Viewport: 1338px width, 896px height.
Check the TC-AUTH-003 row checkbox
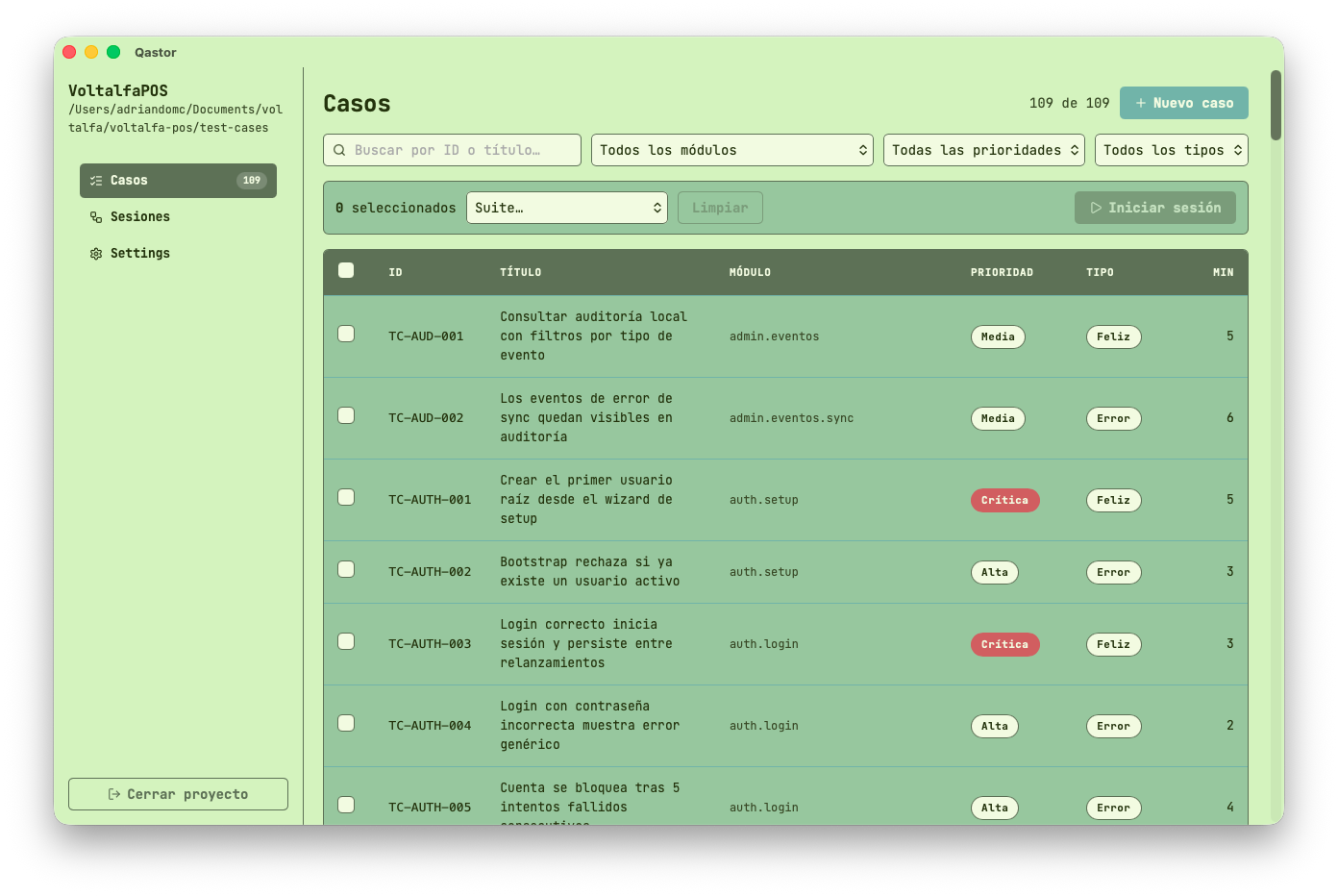click(346, 641)
